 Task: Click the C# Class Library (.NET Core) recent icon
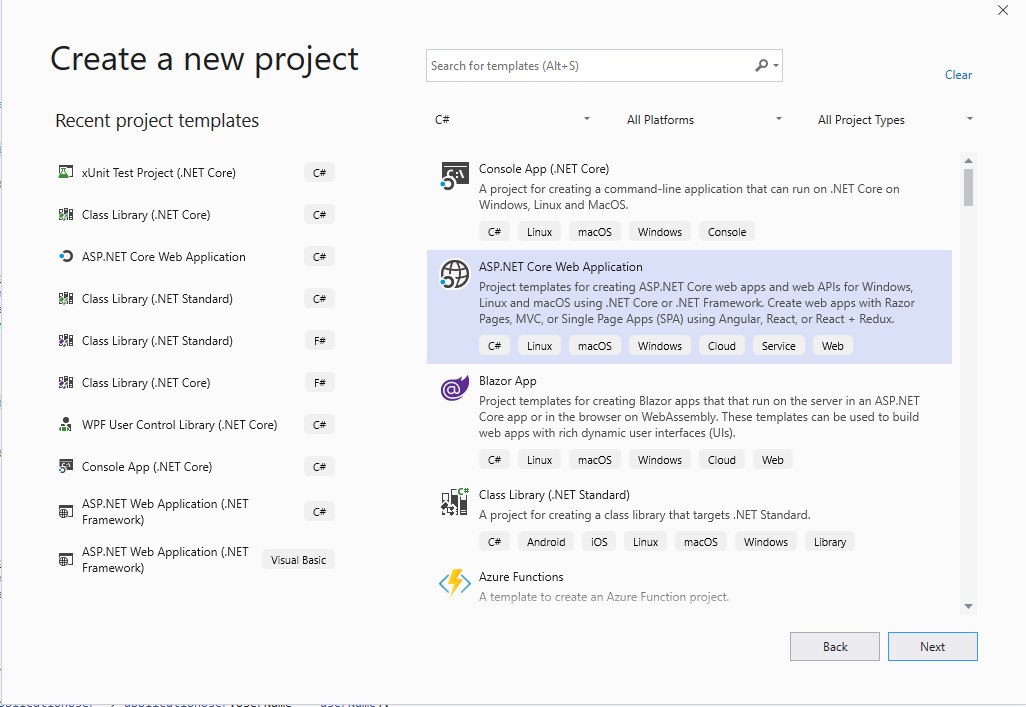click(65, 214)
